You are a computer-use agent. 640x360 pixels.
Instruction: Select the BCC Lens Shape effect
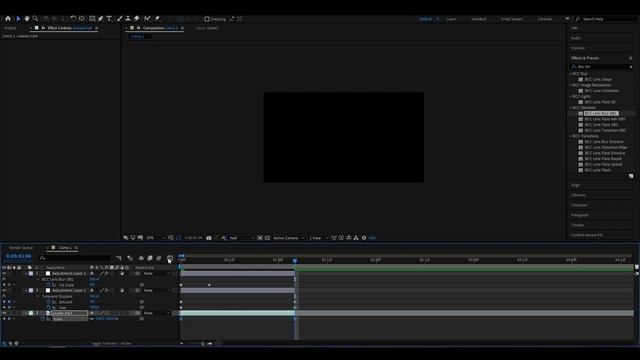click(x=598, y=80)
